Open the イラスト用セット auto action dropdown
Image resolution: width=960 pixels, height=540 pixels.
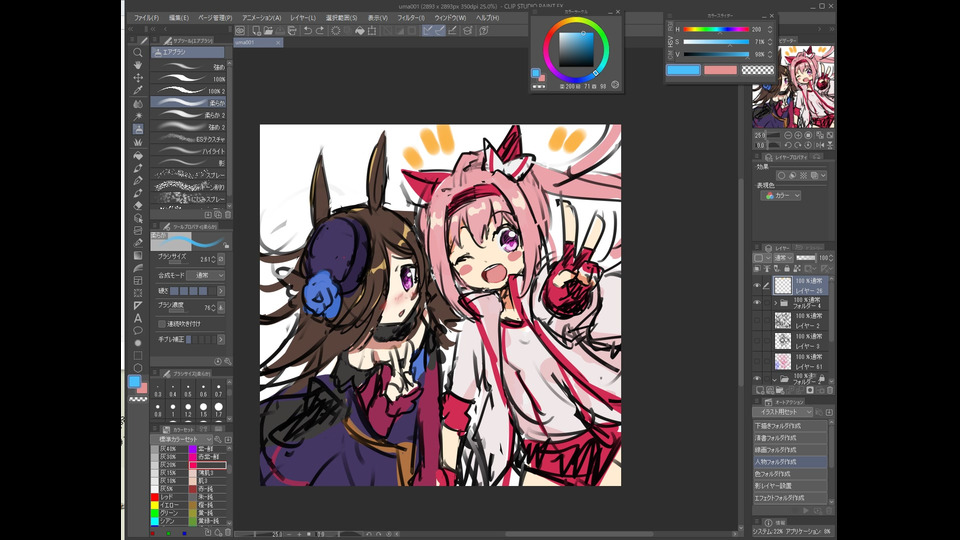point(783,412)
